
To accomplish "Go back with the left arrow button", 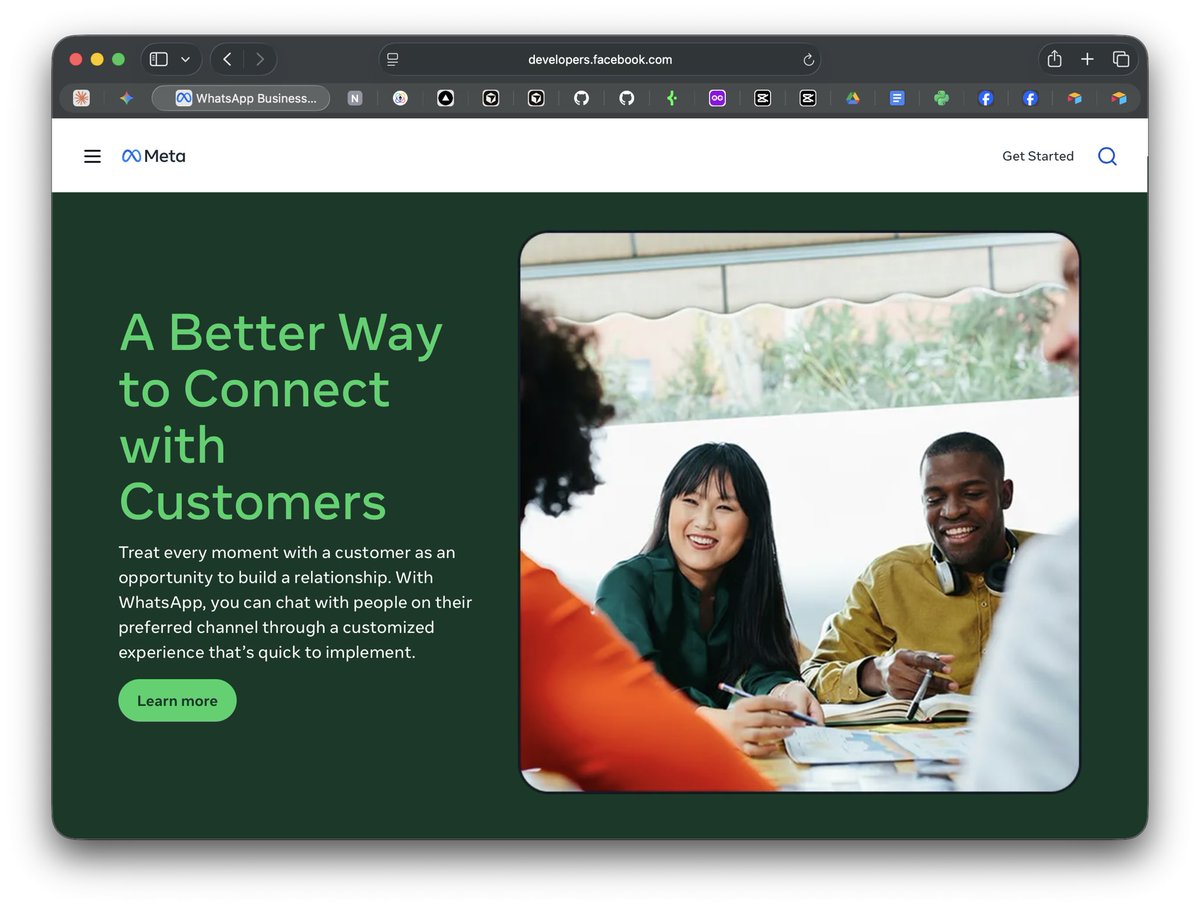I will (227, 59).
